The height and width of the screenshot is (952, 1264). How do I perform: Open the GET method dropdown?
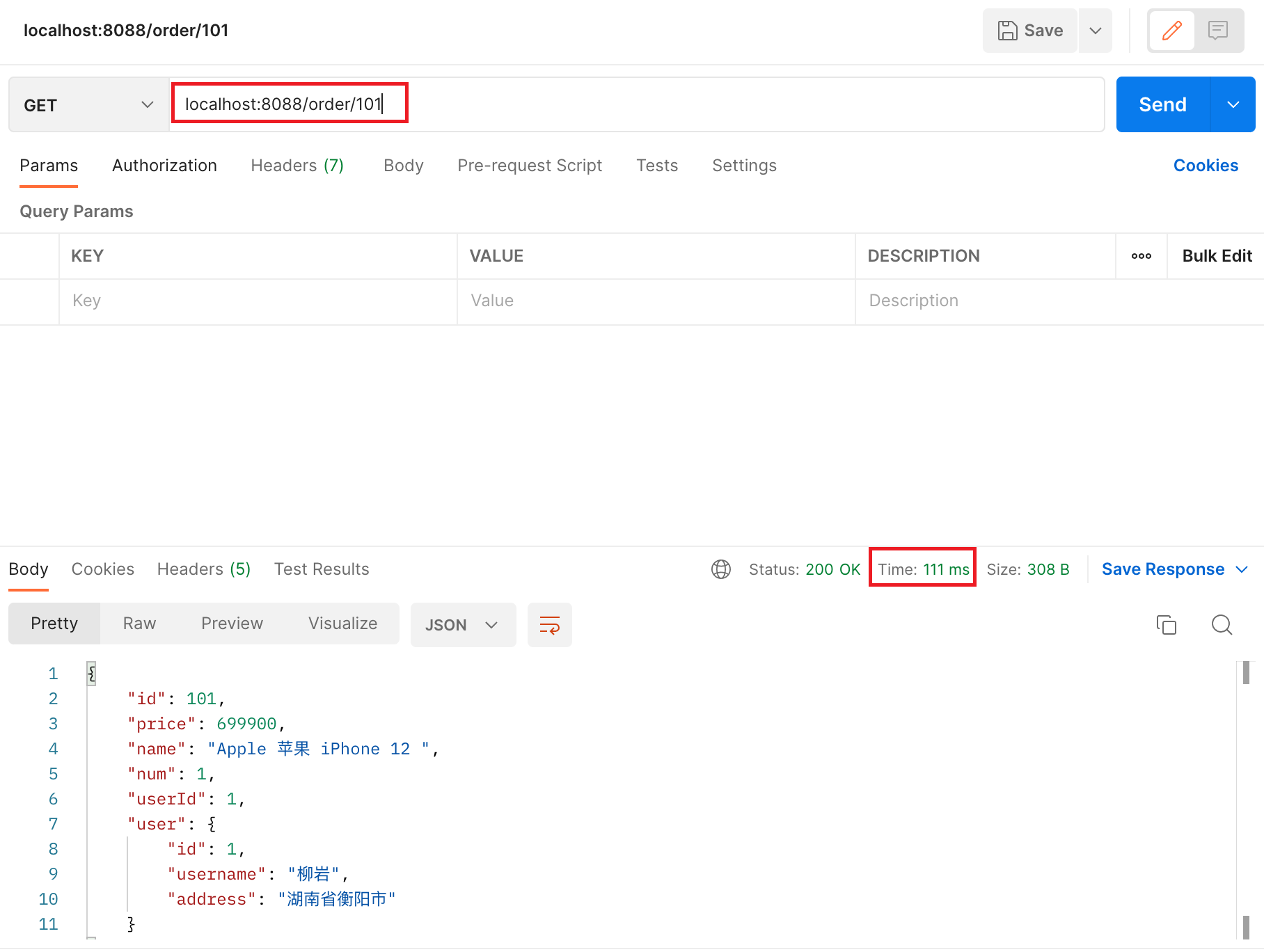[x=89, y=105]
